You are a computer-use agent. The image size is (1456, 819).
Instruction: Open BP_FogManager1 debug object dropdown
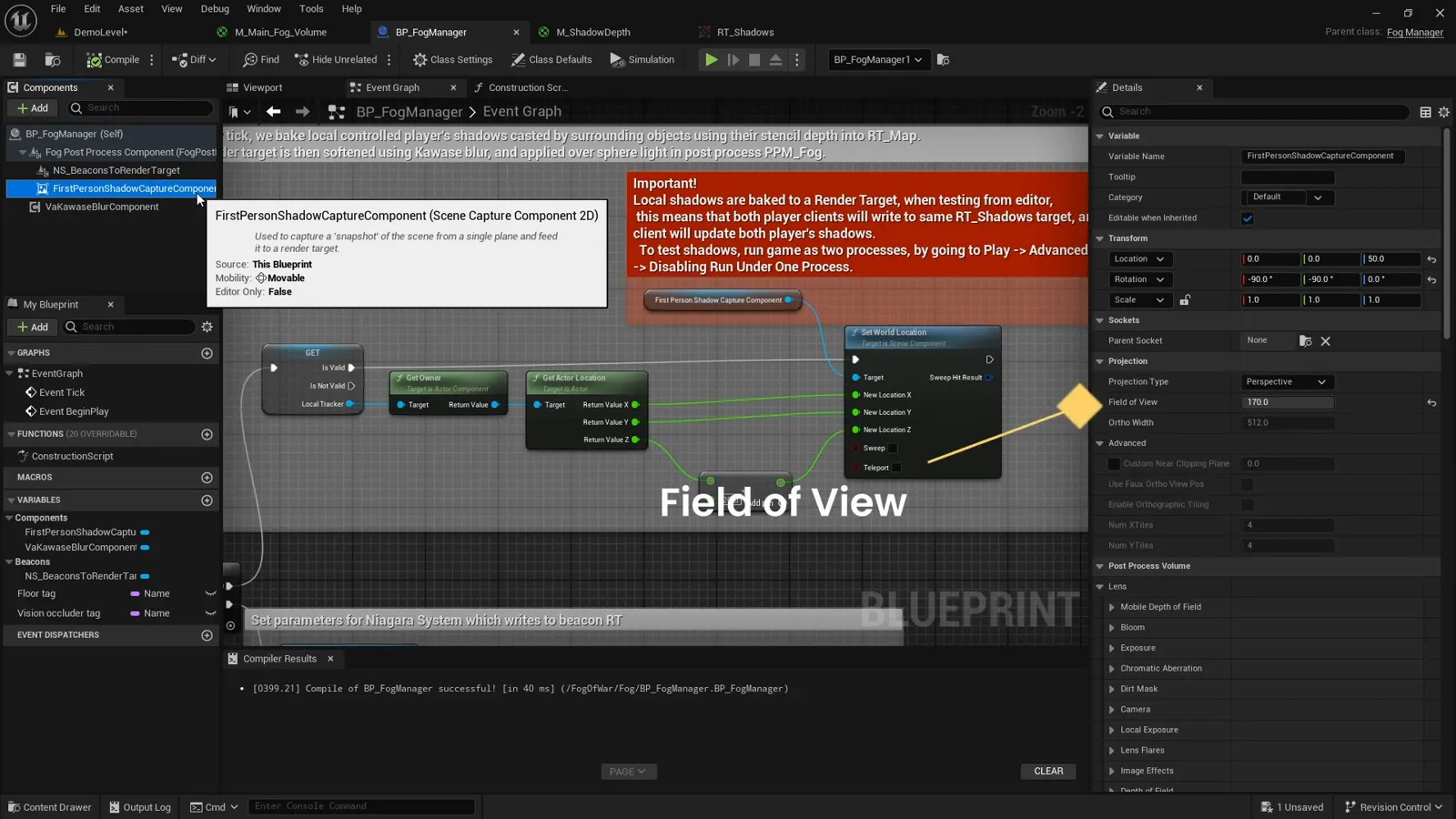(x=877, y=60)
